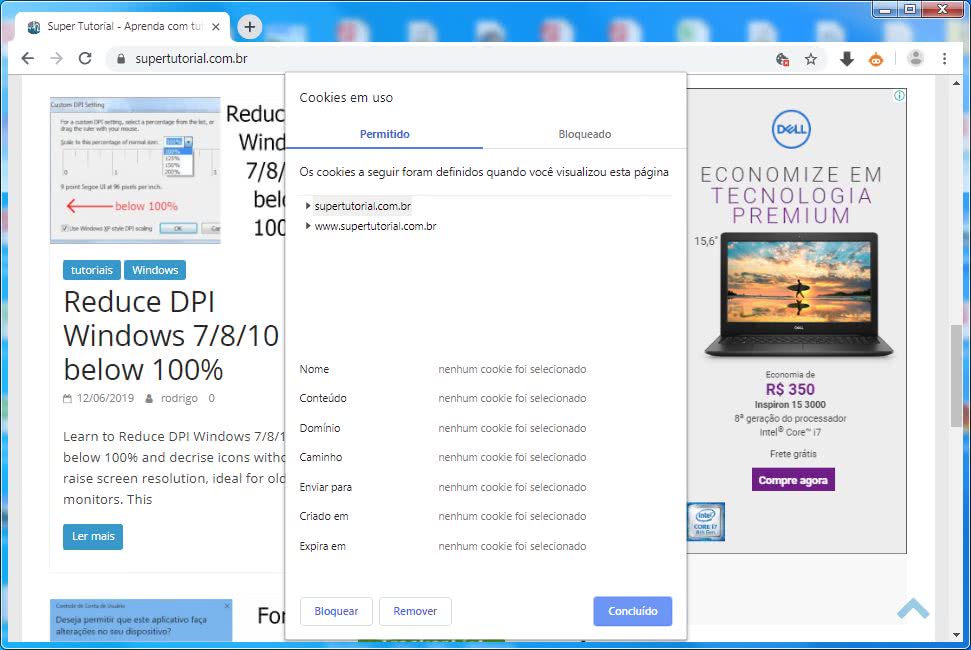Open the Windows category tag
This screenshot has height=650, width=971.
(155, 270)
